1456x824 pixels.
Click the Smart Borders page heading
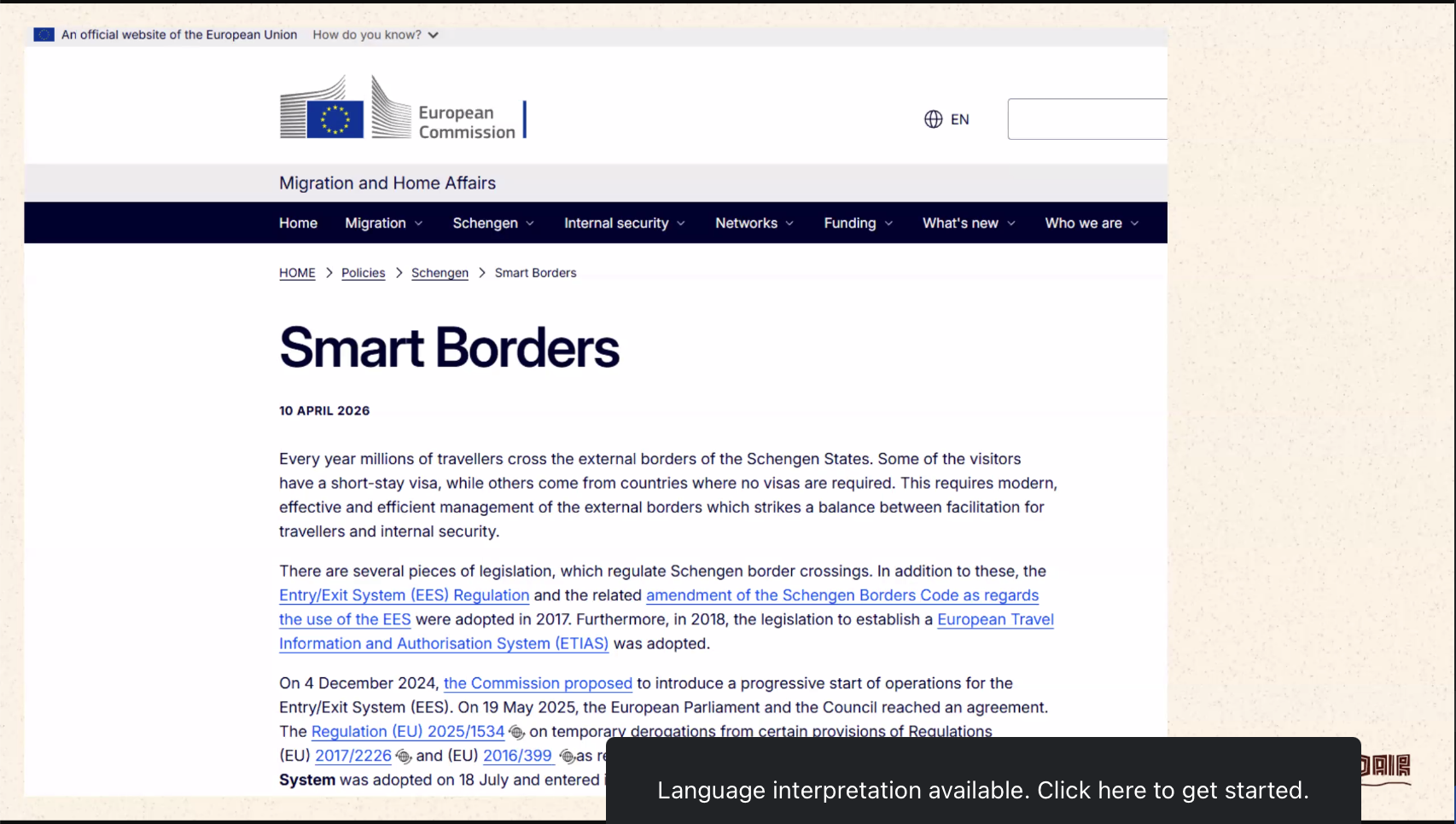click(x=449, y=347)
